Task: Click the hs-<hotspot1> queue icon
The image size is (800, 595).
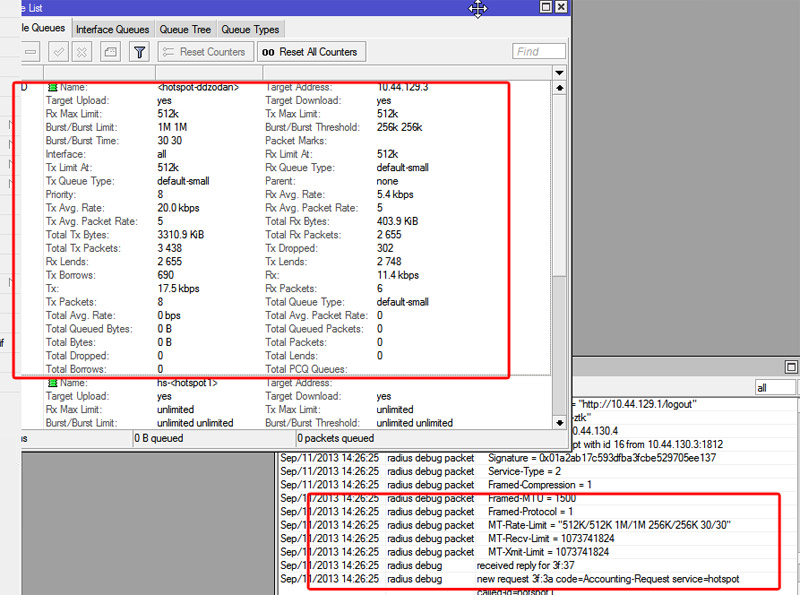Action: tap(52, 383)
